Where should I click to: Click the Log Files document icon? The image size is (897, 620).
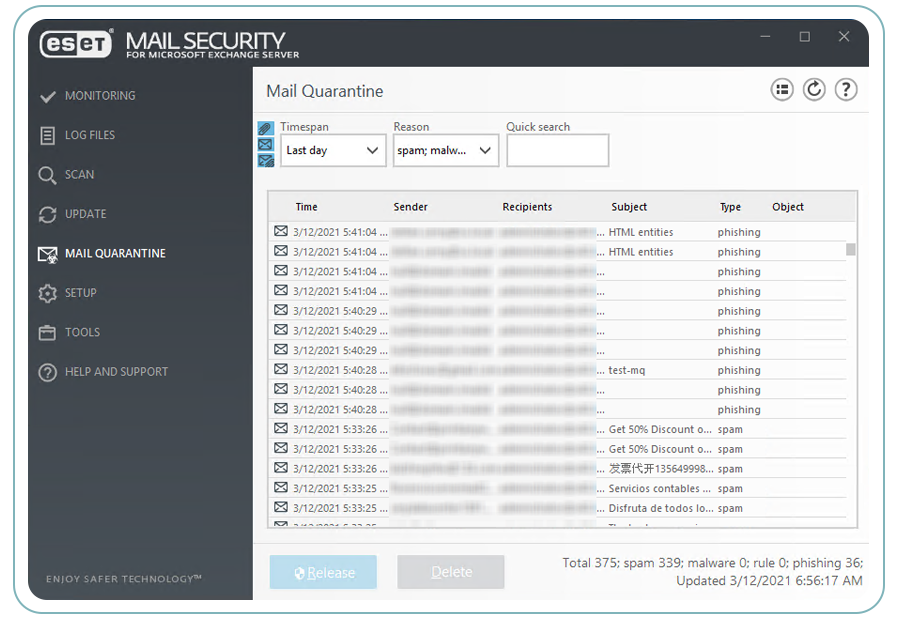[47, 136]
